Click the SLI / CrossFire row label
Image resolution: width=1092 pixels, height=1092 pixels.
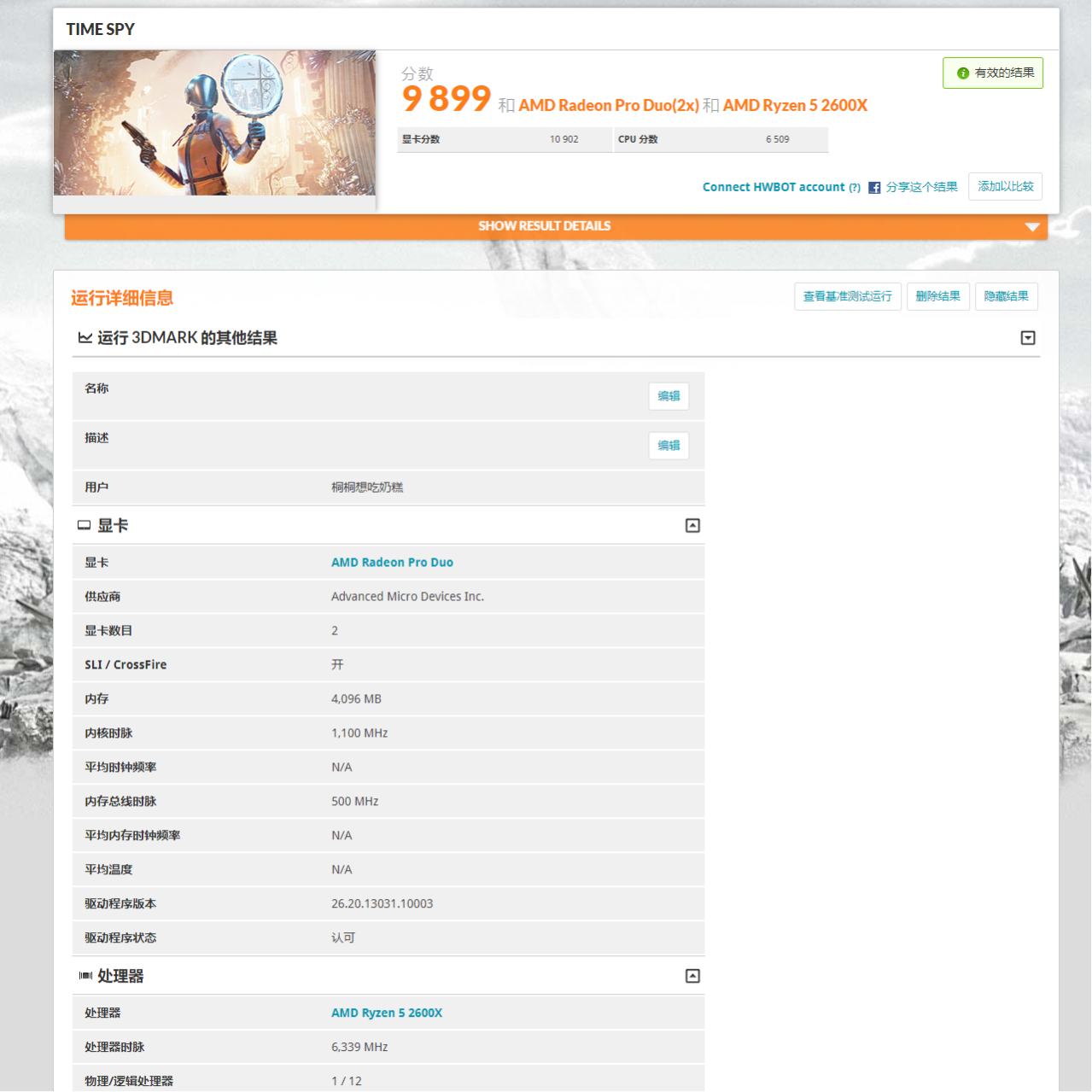point(126,665)
